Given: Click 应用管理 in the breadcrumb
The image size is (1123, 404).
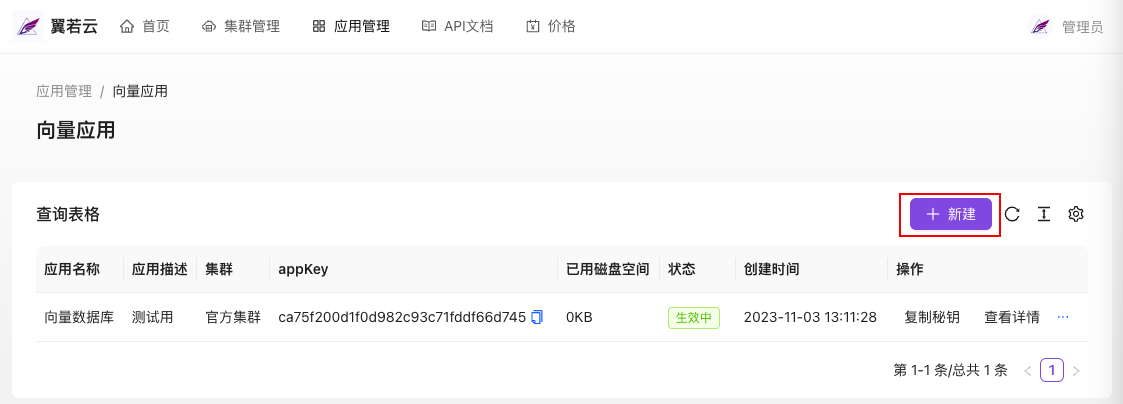Looking at the screenshot, I should [x=64, y=91].
